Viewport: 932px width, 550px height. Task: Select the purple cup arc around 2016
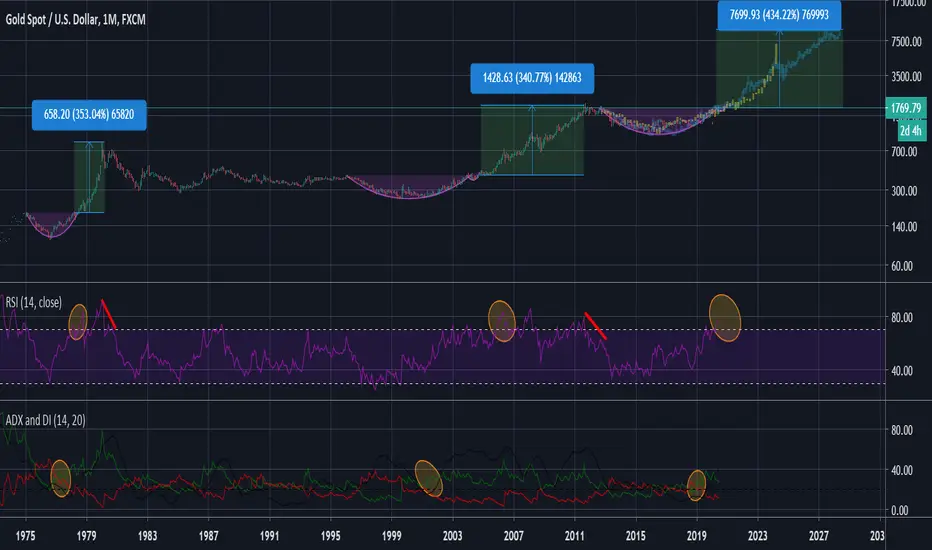659,122
